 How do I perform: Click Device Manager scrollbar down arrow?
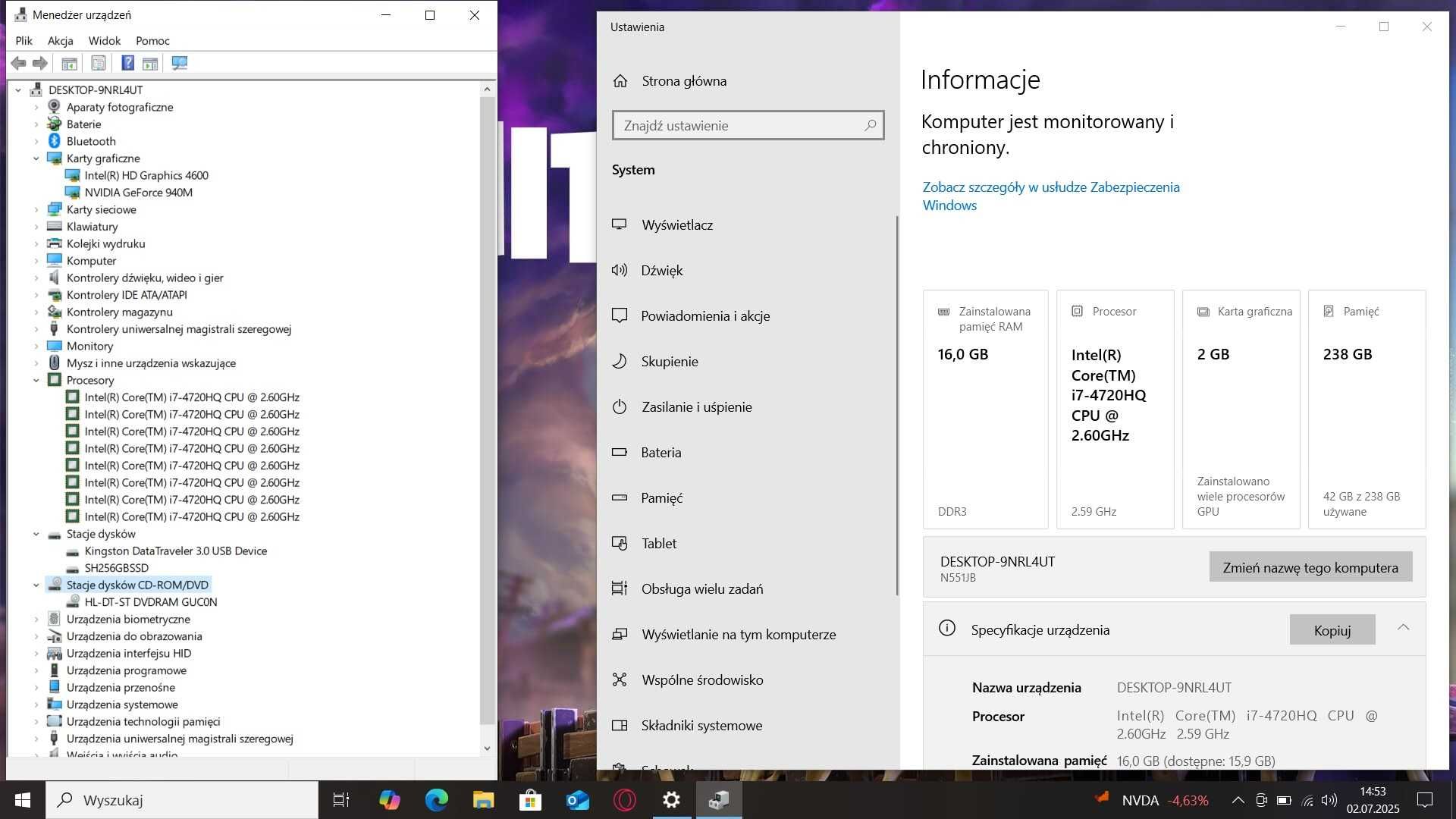tap(487, 748)
